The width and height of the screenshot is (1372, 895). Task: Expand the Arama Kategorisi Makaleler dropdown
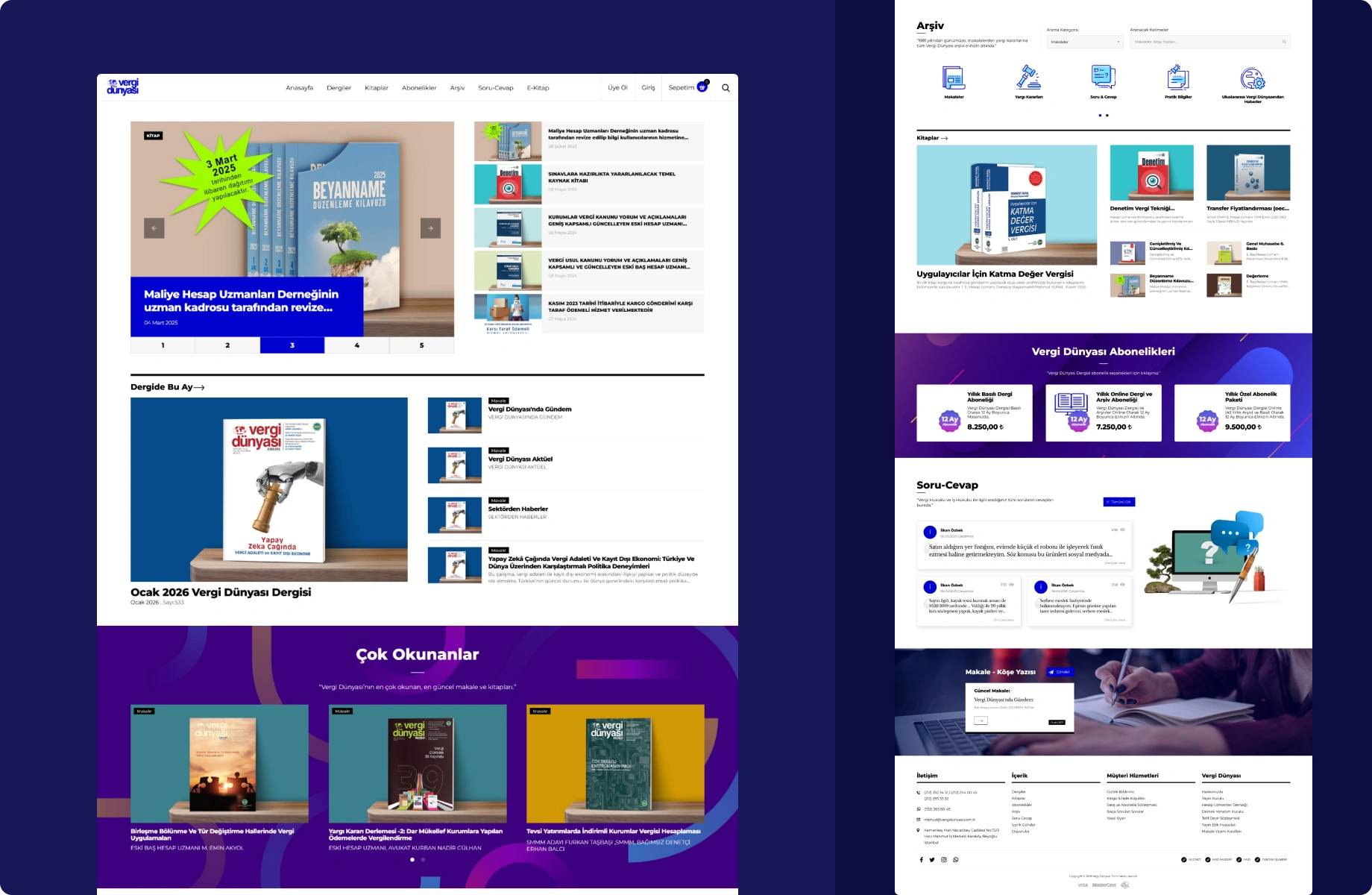pyautogui.click(x=1085, y=42)
